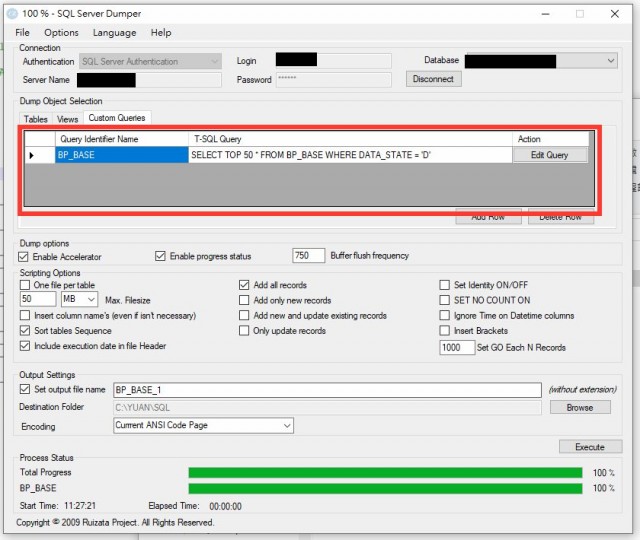Image resolution: width=640 pixels, height=540 pixels.
Task: Open the Language menu
Action: [x=114, y=33]
